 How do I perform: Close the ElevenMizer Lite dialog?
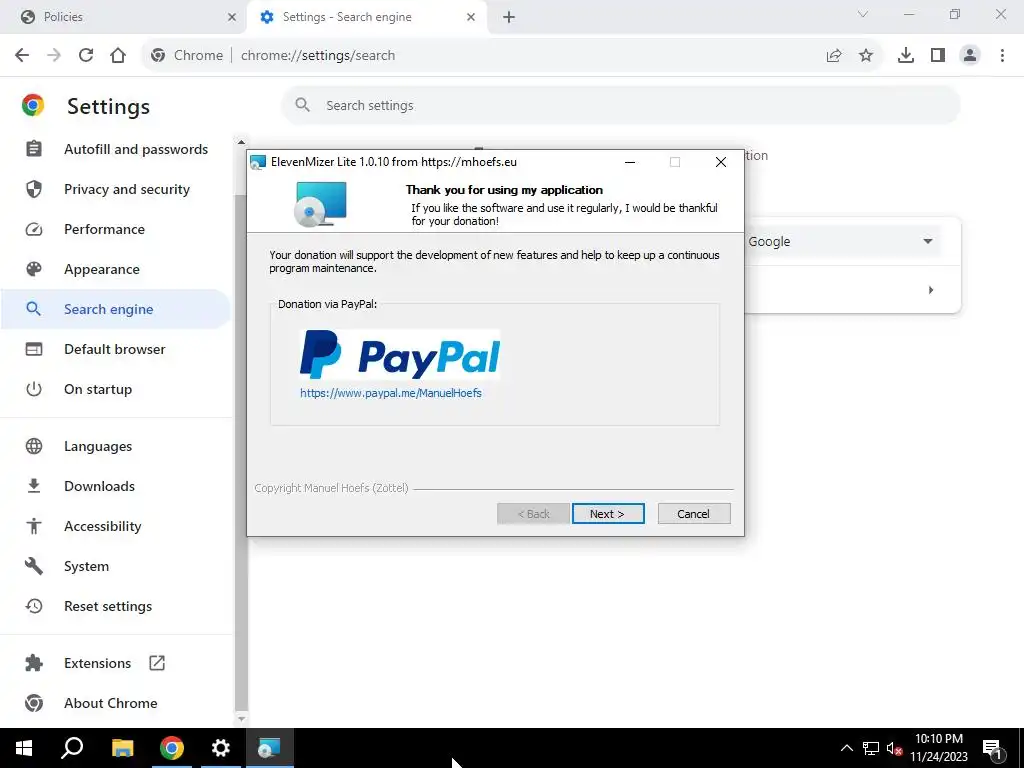721,162
